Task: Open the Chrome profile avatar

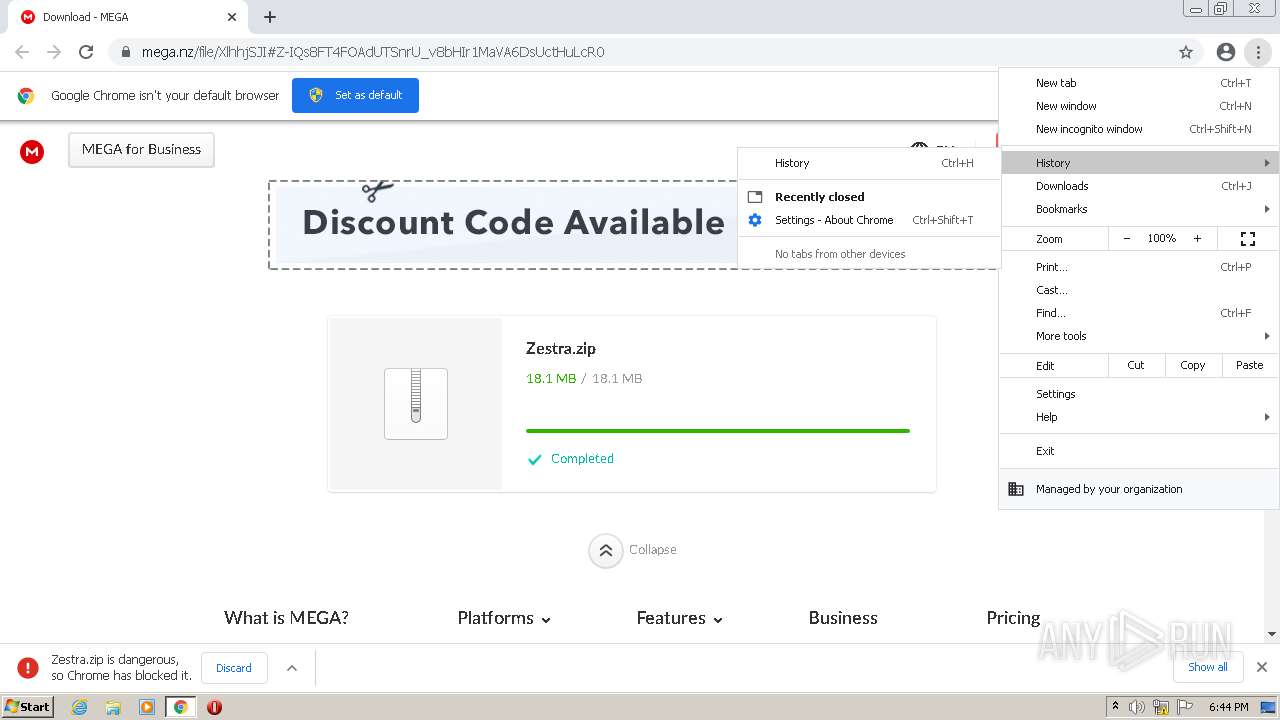Action: click(1226, 52)
